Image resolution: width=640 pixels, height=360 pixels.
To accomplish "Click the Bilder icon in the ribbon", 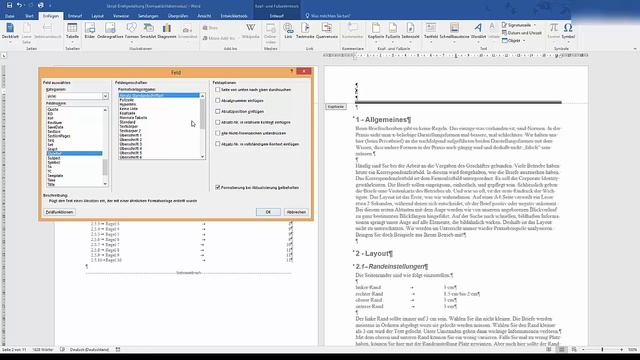I will click(90, 31).
